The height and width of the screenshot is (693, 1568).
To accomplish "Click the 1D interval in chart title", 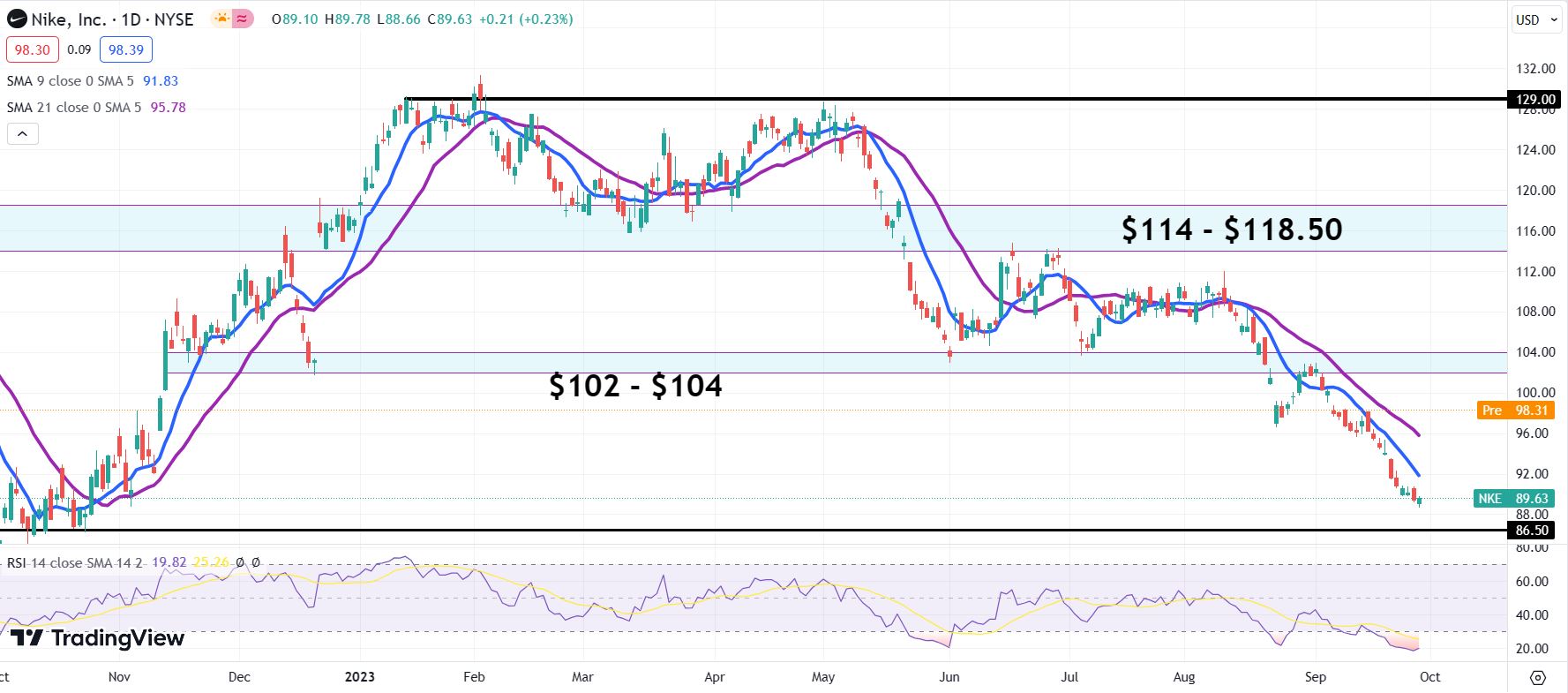I will [131, 19].
